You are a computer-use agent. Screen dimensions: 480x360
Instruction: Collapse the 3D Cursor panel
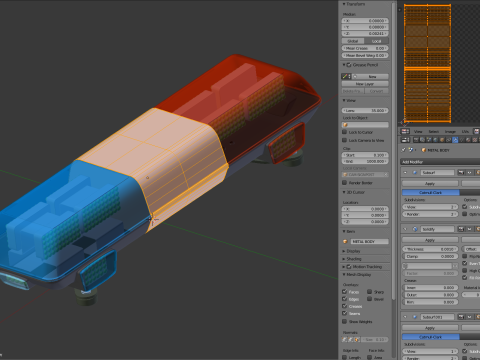[344, 192]
